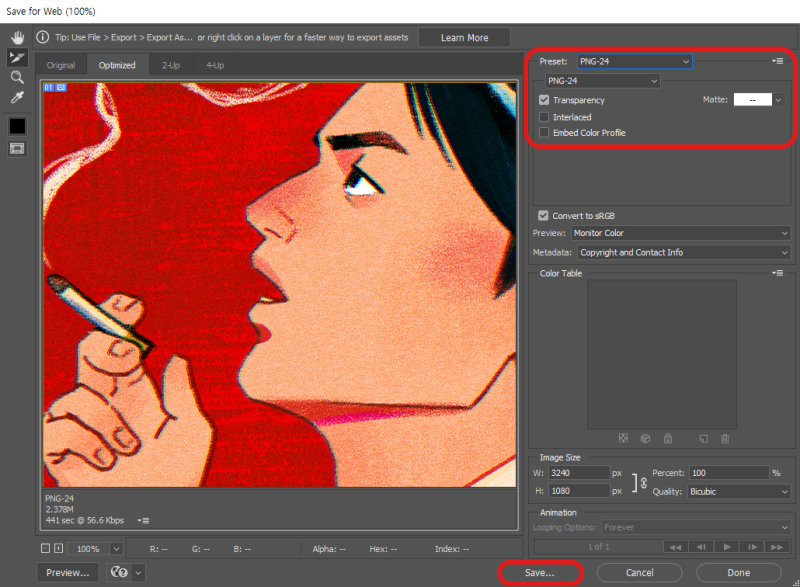This screenshot has width=800, height=587.
Task: Click the white Matte color swatch
Action: 753,100
